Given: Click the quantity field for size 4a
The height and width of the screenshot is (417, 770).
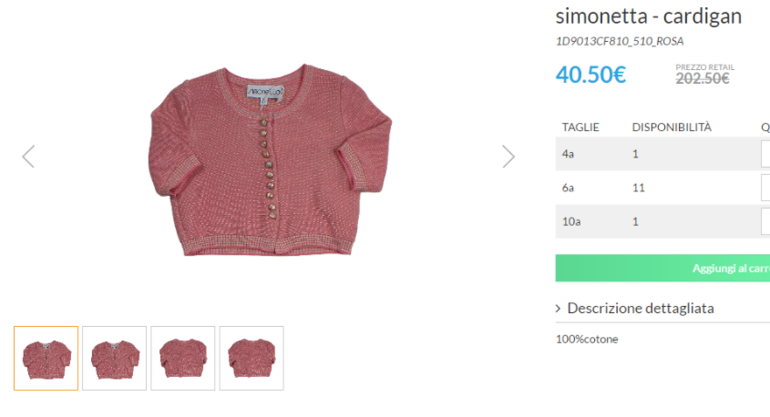Looking at the screenshot, I should (765, 154).
